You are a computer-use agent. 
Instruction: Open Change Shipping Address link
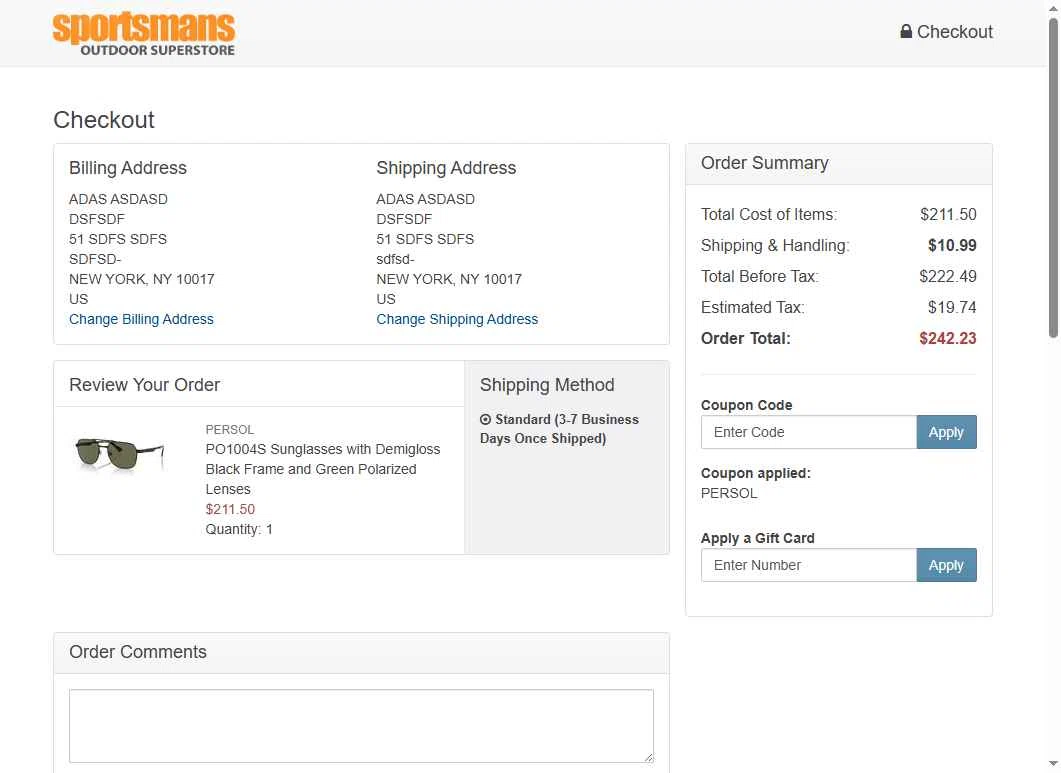click(457, 319)
